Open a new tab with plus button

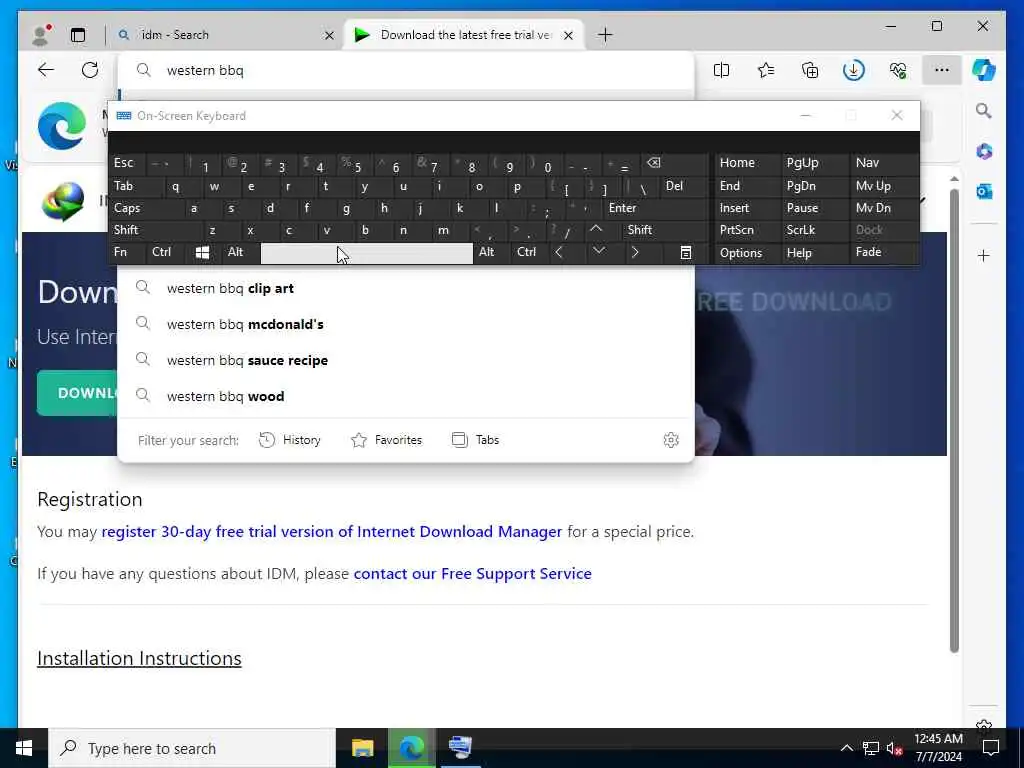(605, 35)
